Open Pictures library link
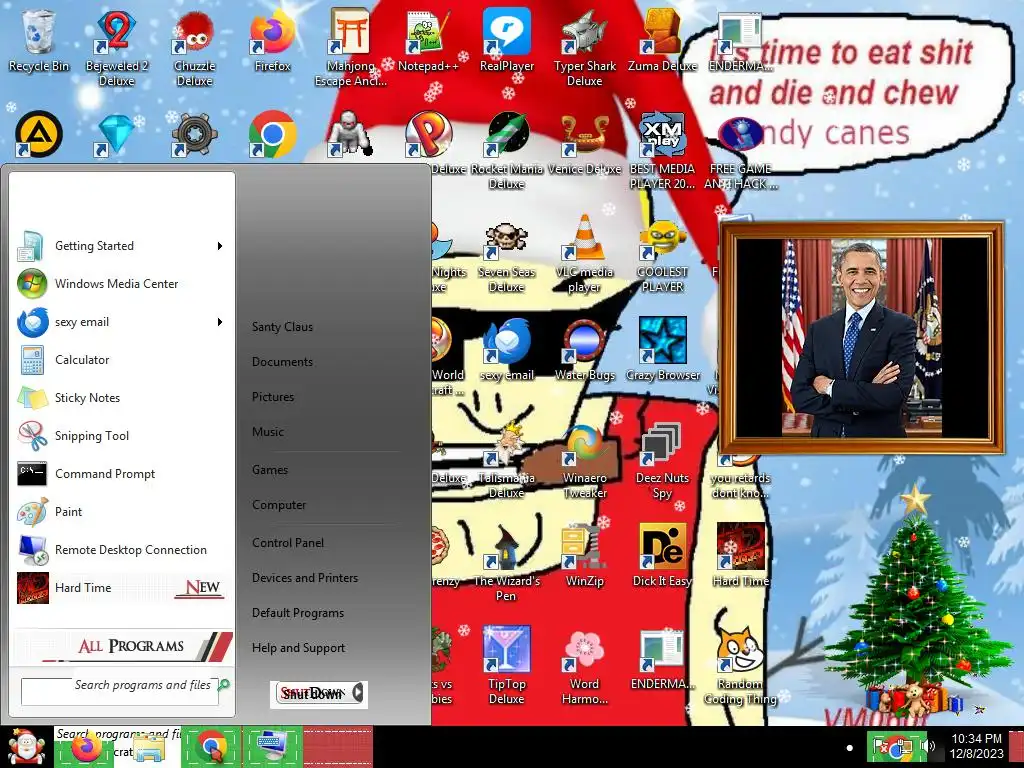The height and width of the screenshot is (768, 1024). (273, 396)
